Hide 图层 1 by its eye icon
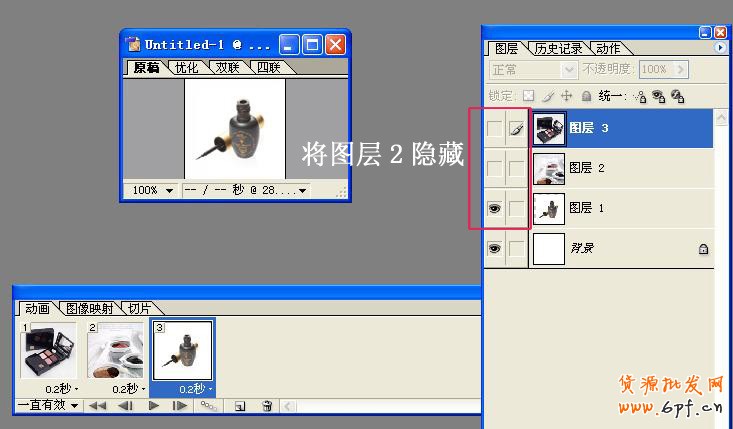This screenshot has width=733, height=429. (494, 208)
